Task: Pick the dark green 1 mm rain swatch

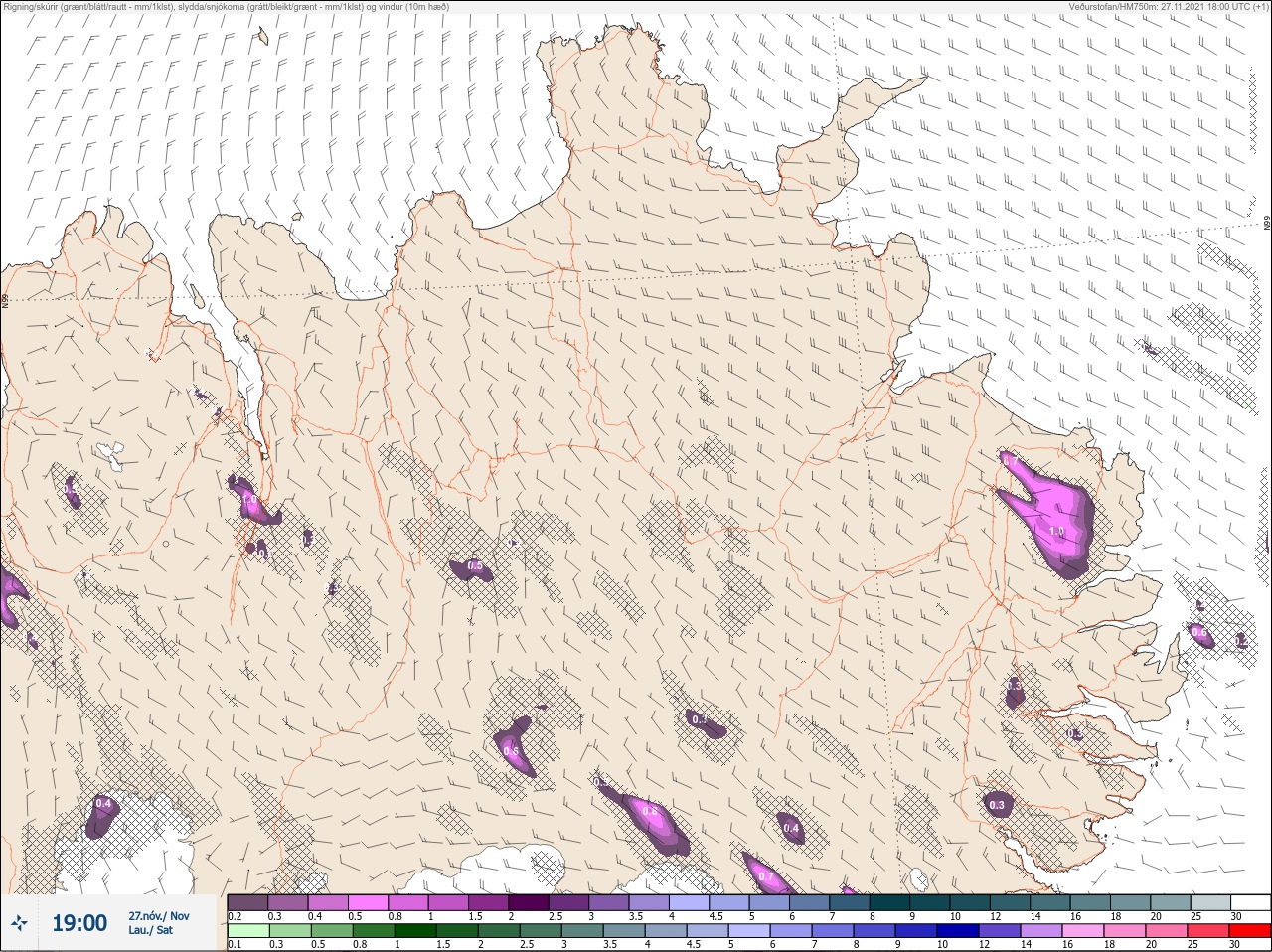Action: (416, 931)
